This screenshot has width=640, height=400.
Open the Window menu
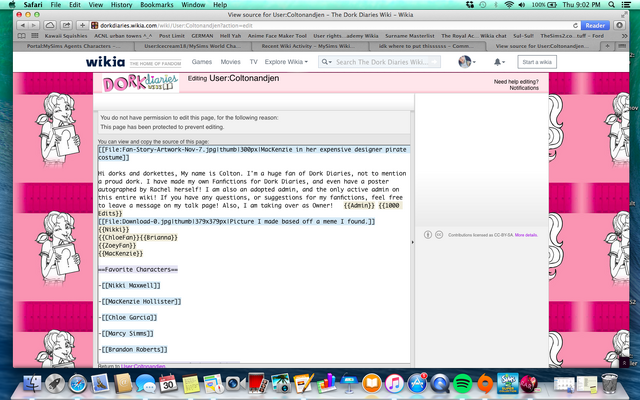click(193, 5)
